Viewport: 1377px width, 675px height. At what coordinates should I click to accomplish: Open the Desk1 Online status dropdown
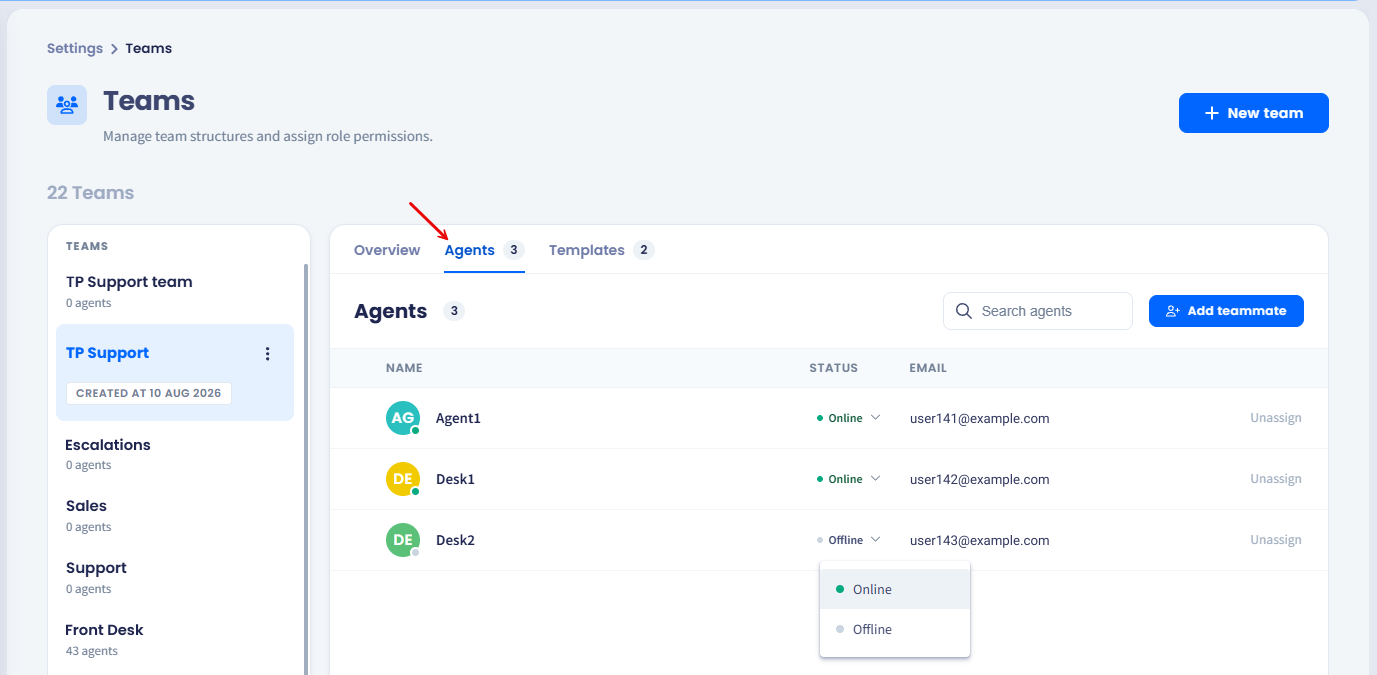[848, 479]
